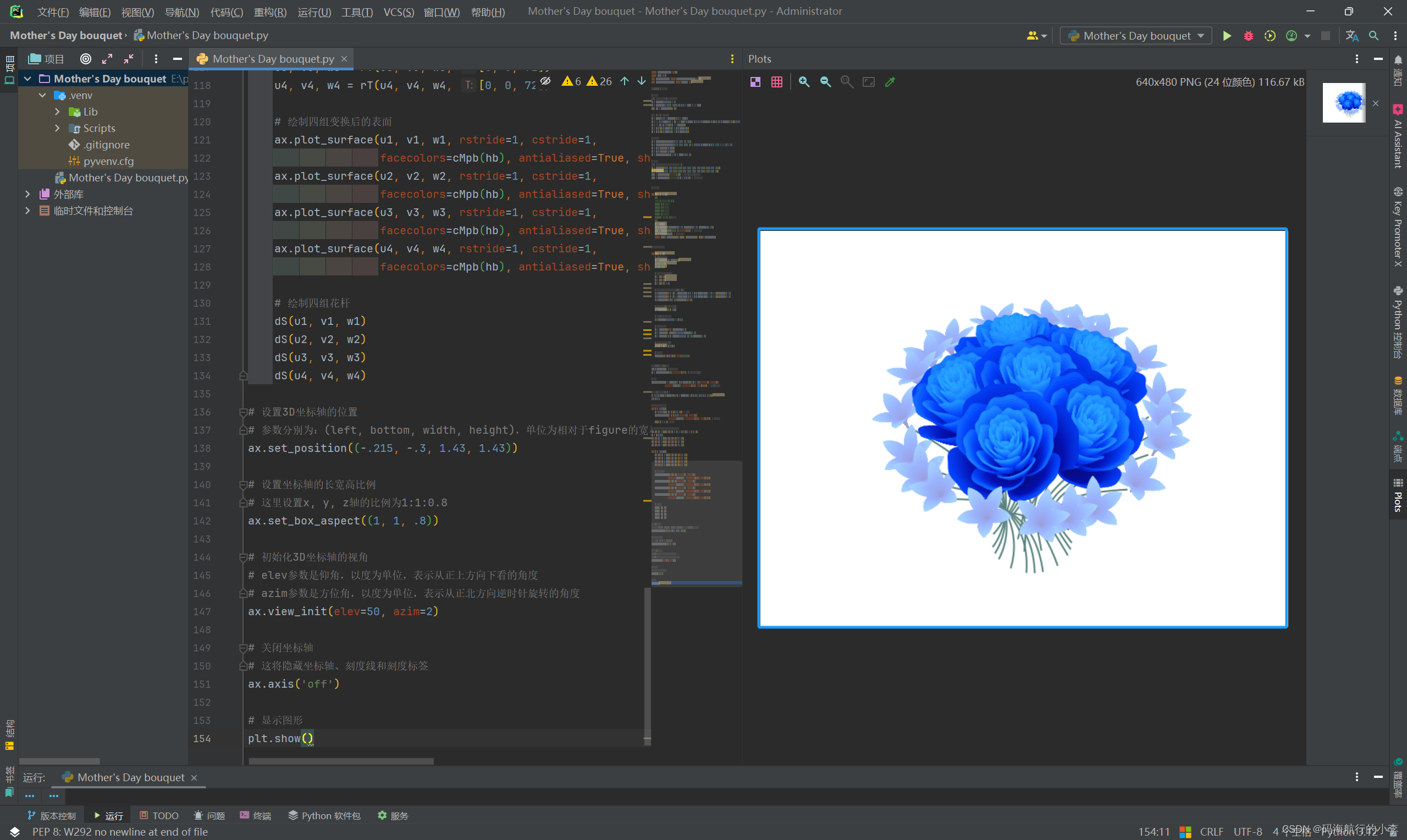Expand the 外部库 node
1407x840 pixels.
tap(27, 194)
